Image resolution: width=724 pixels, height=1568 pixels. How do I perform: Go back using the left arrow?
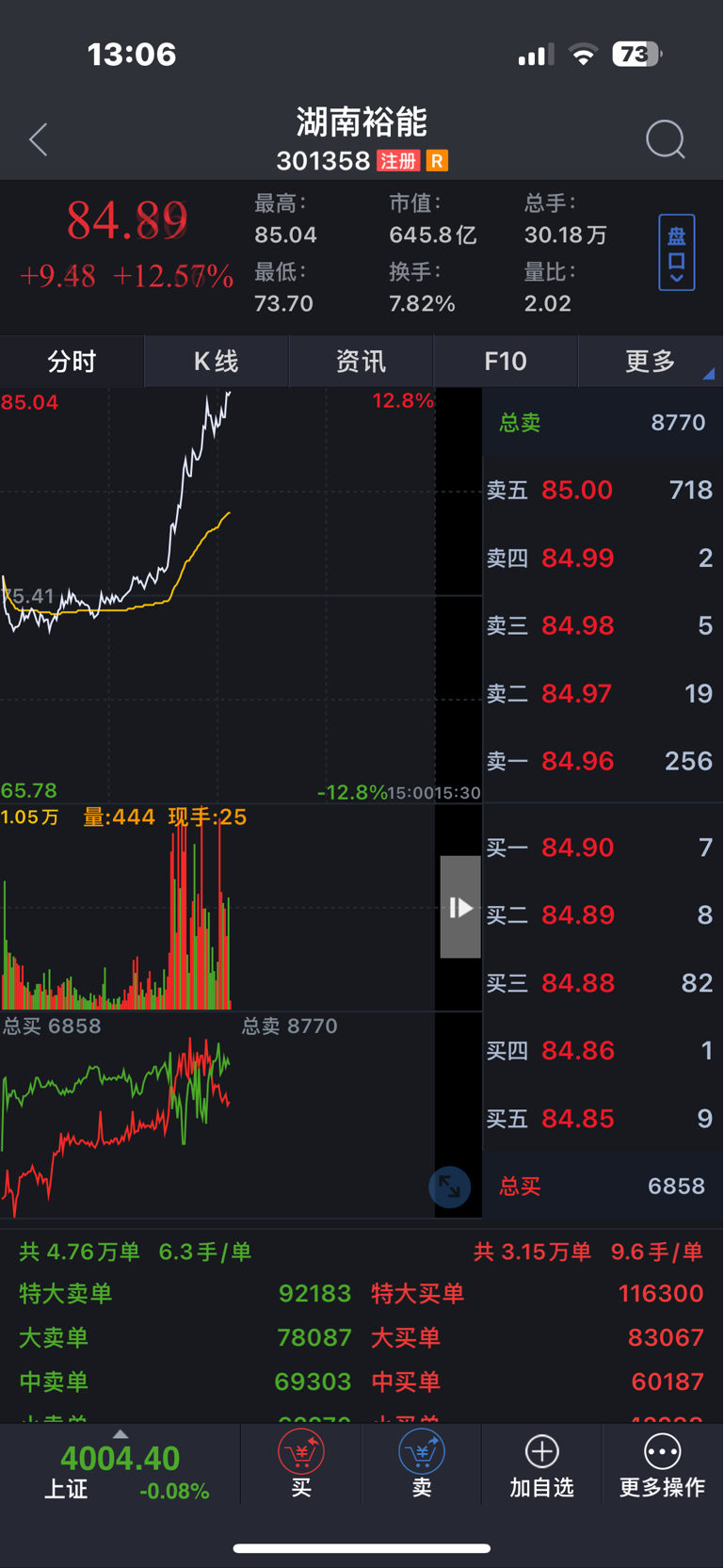coord(39,140)
